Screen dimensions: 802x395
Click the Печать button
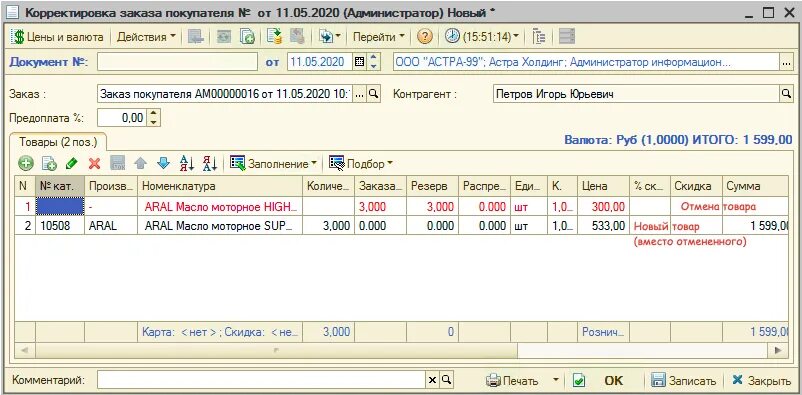coord(513,381)
